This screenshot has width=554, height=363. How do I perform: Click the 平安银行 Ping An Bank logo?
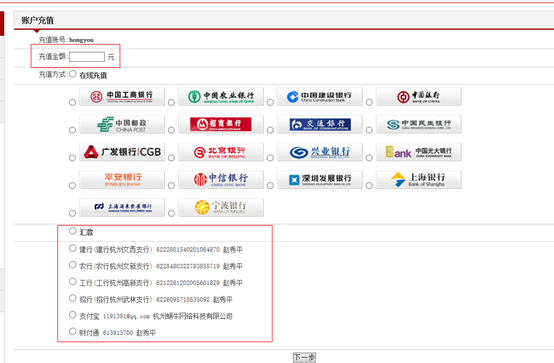pyautogui.click(x=122, y=180)
